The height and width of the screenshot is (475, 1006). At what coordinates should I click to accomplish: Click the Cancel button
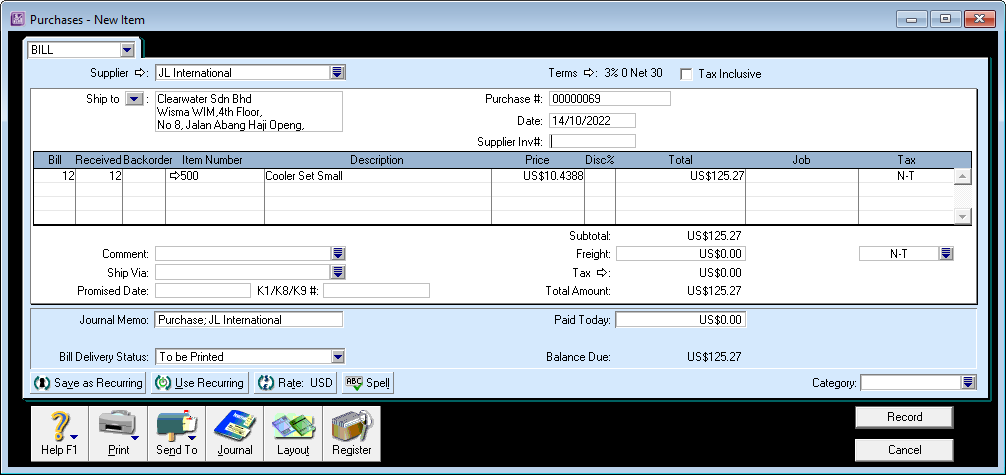click(904, 450)
